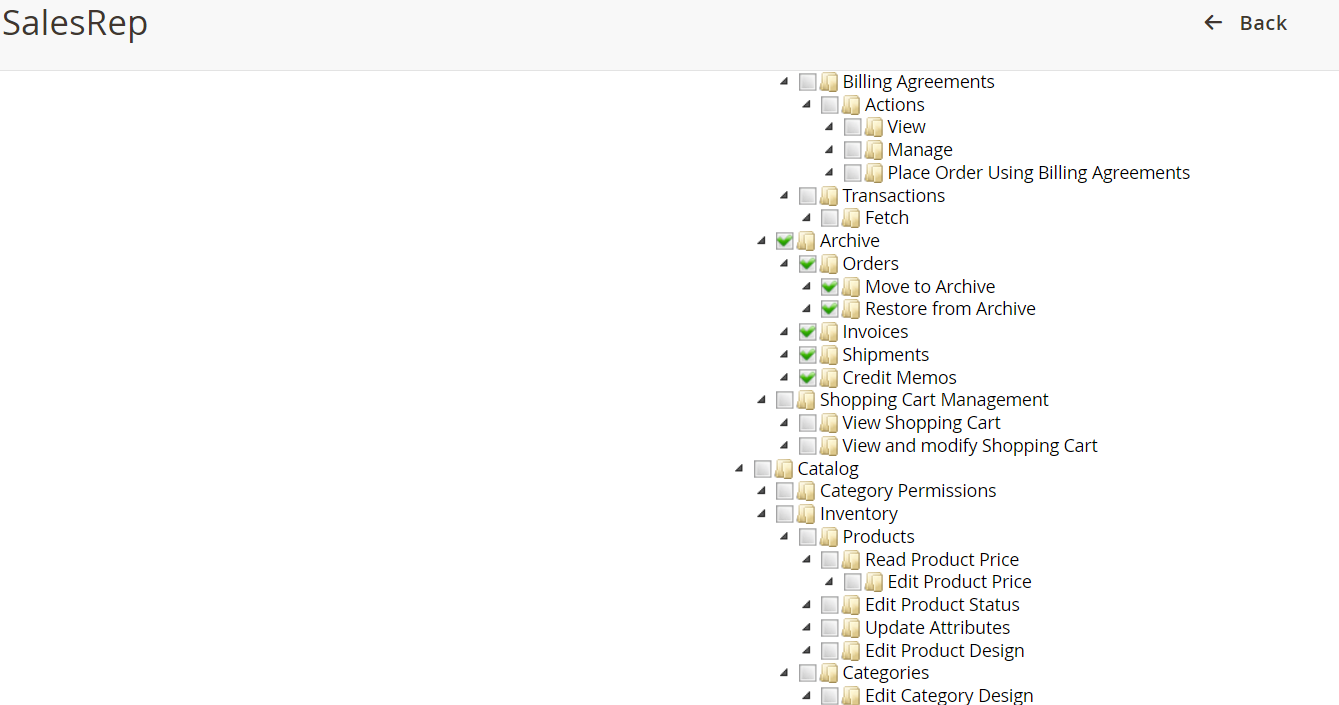Click folder icon of Read Product Price
Image resolution: width=1339 pixels, height=705 pixels.
pos(851,560)
